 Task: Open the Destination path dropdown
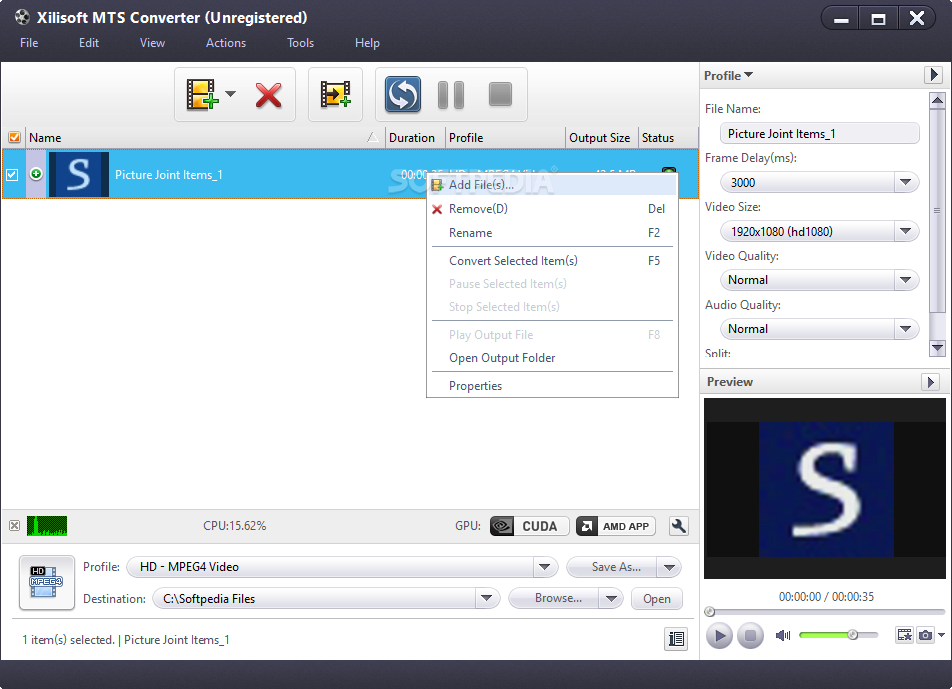(486, 599)
